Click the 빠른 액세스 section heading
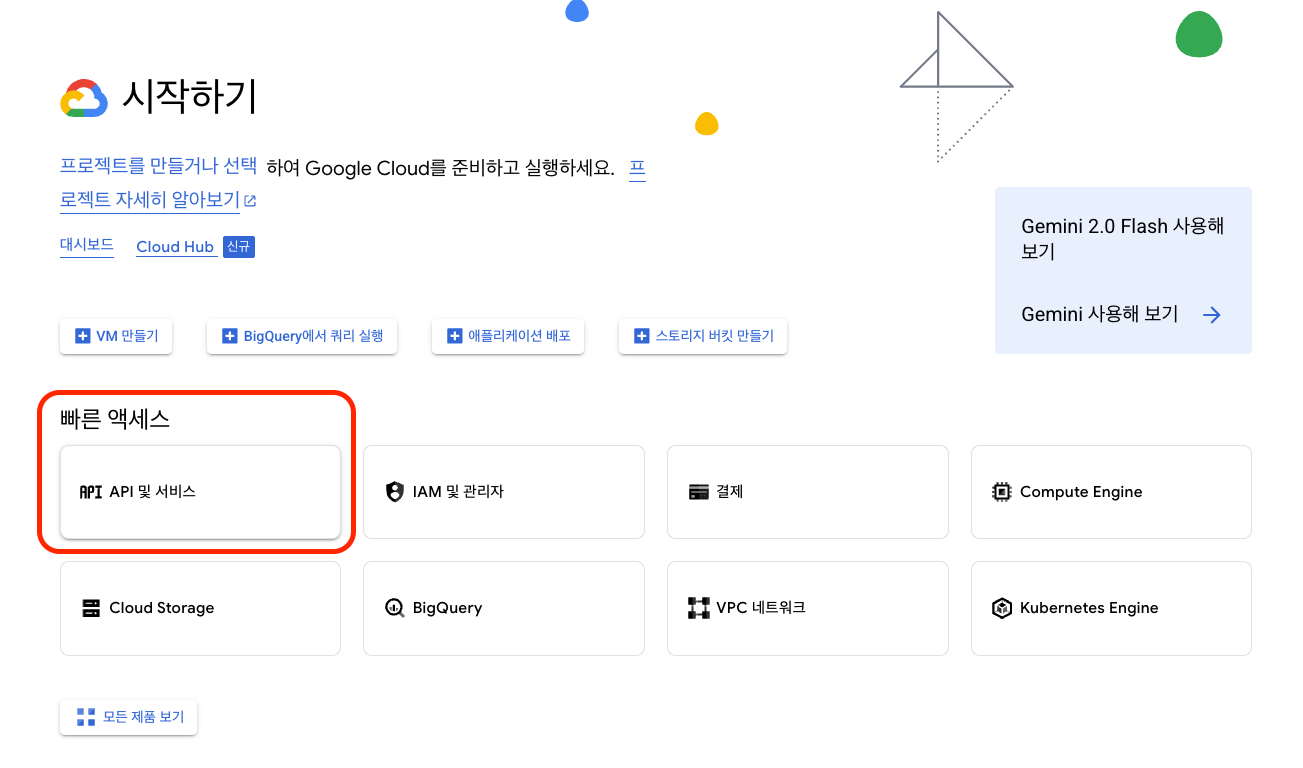This screenshot has height=768, width=1303. point(115,420)
